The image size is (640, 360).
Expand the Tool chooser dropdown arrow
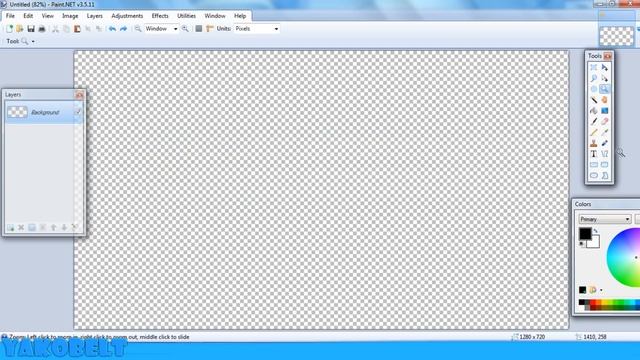click(x=33, y=42)
